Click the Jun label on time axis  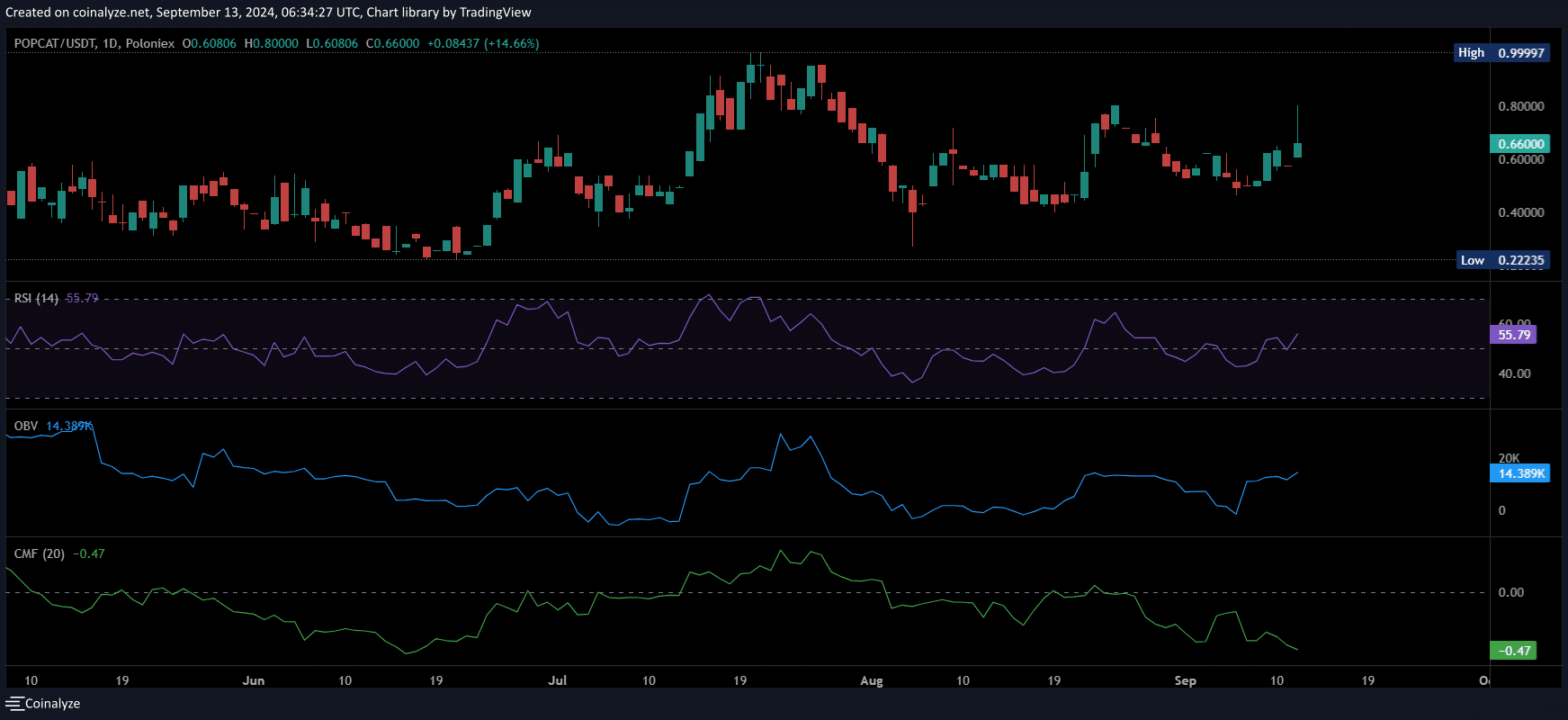pyautogui.click(x=254, y=680)
